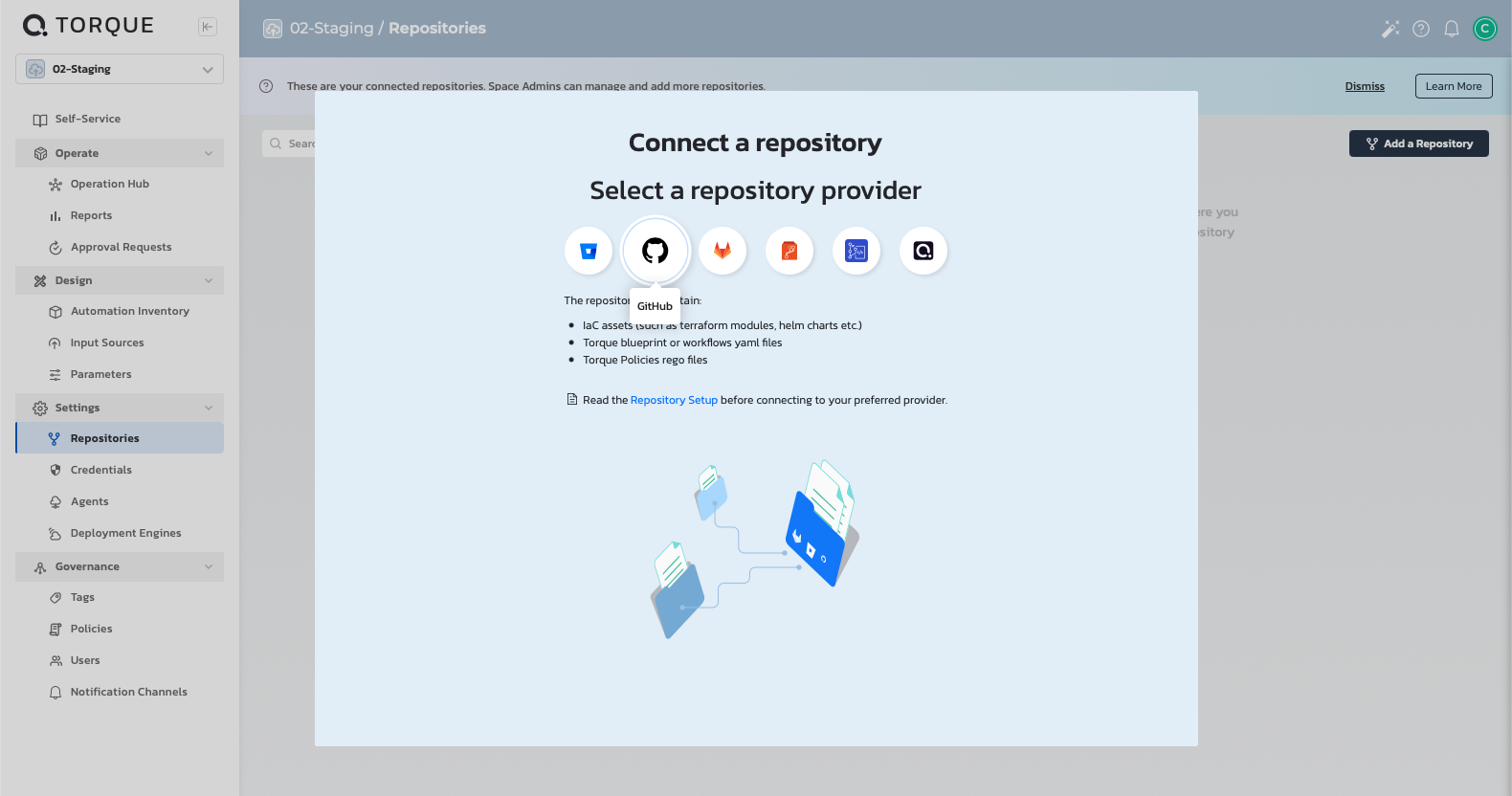Click the Notification Channels bell icon
The height and width of the screenshot is (796, 1512).
(x=56, y=693)
